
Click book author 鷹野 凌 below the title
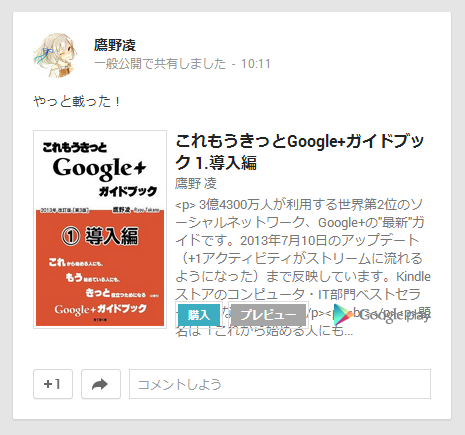196,183
